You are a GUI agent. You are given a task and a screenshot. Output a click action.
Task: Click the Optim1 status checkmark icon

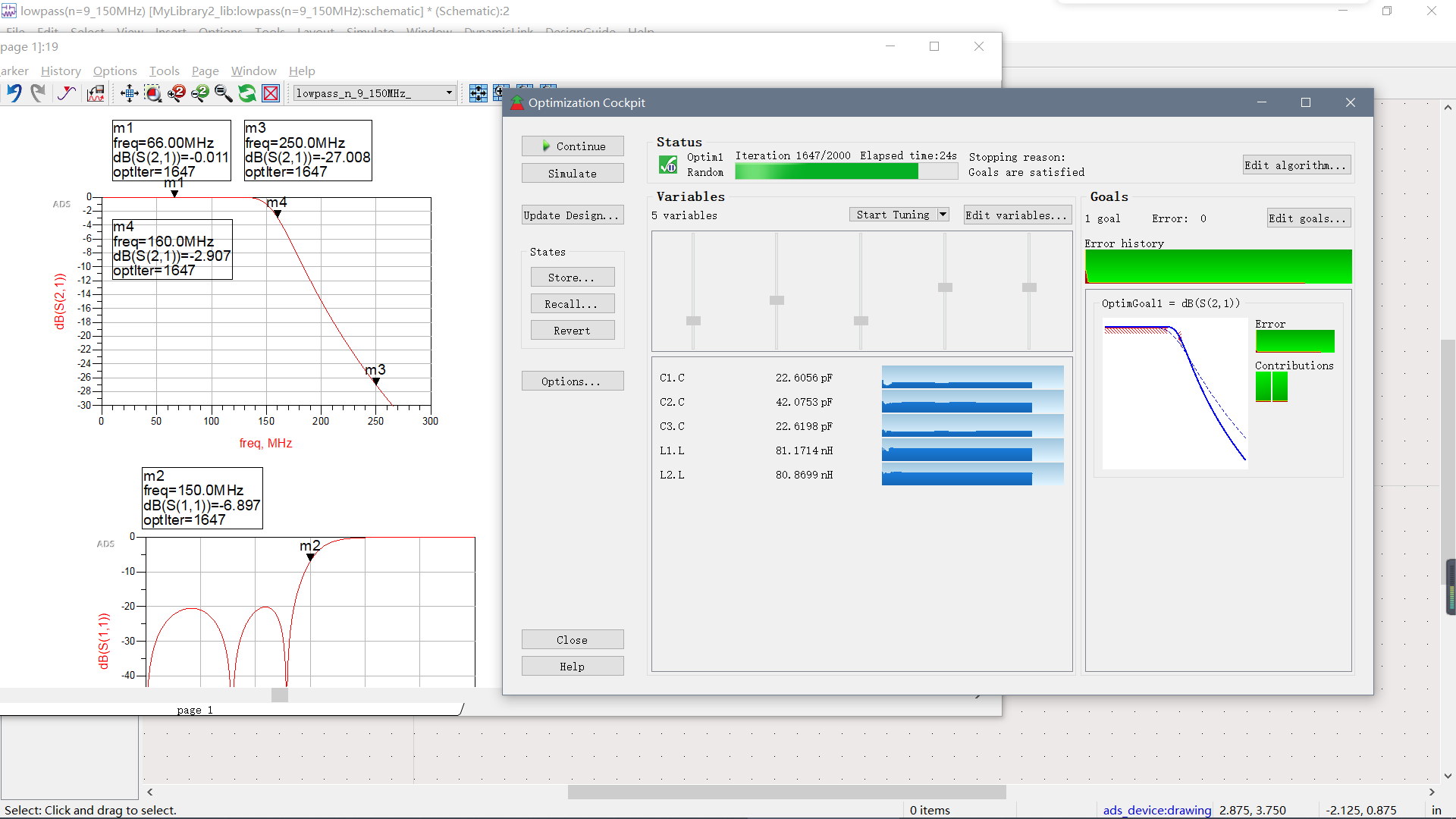click(668, 165)
